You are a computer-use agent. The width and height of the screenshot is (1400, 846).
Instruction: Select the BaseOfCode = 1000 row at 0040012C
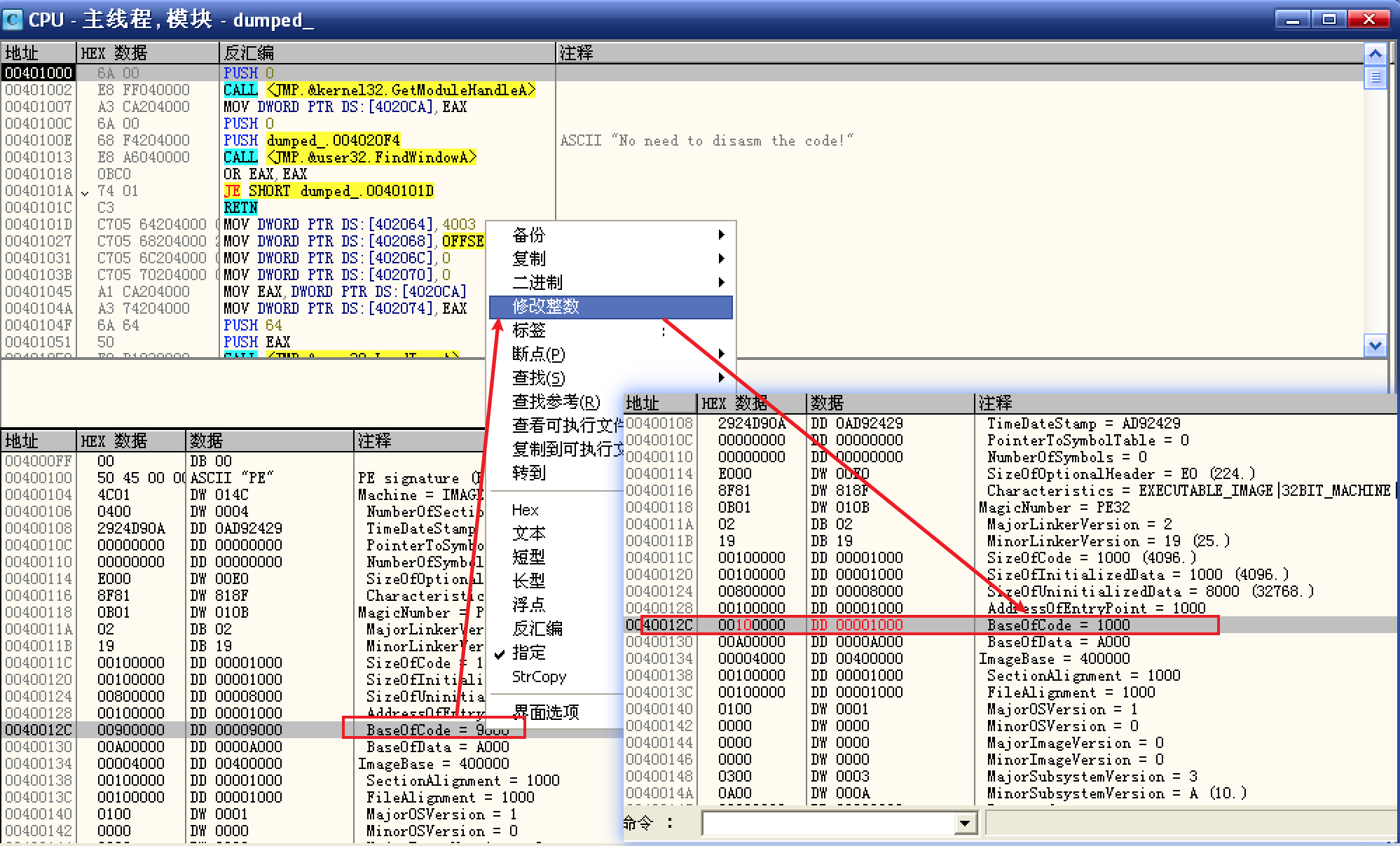tap(1058, 625)
